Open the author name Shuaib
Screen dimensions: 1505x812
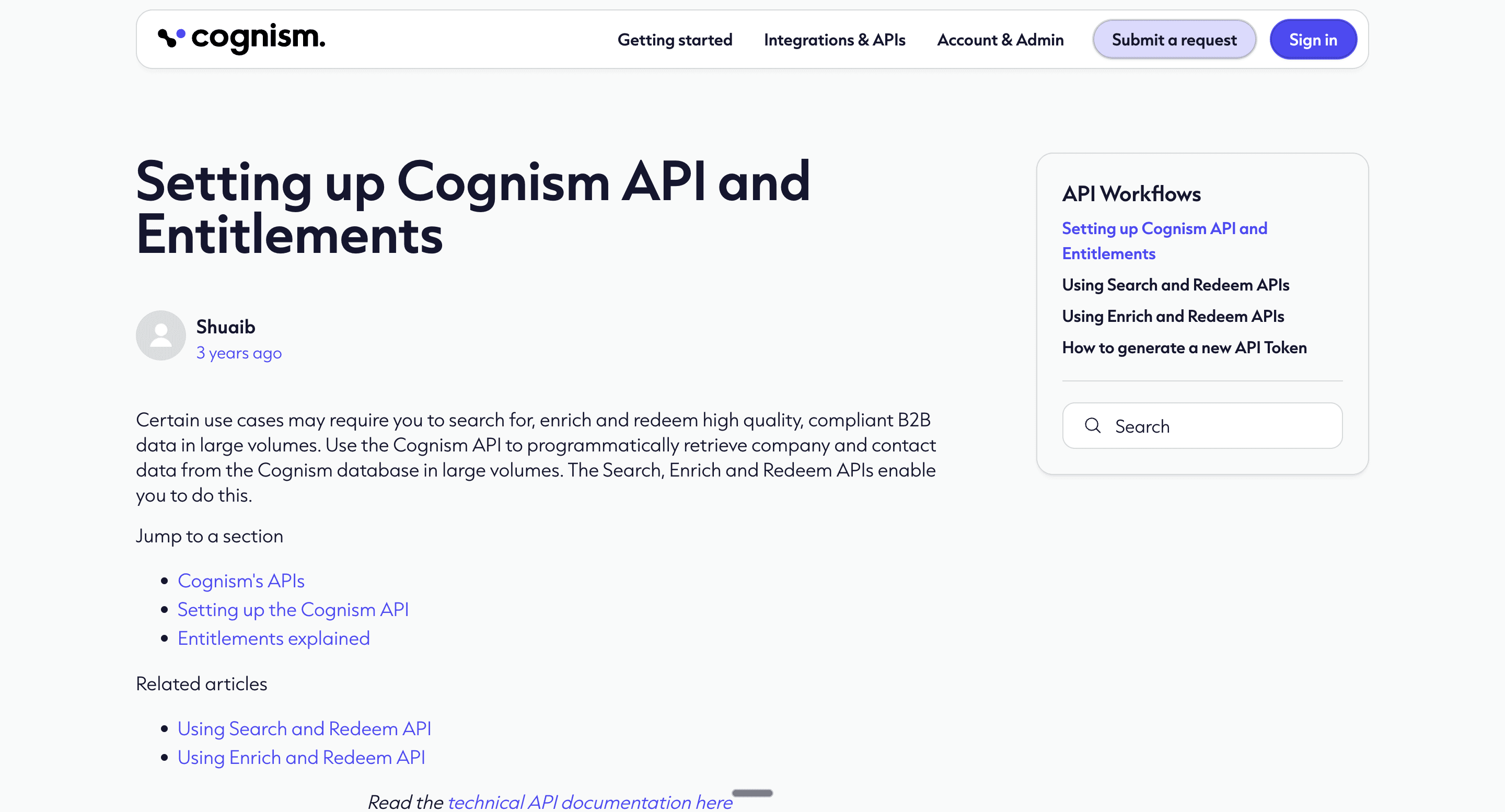tap(226, 327)
